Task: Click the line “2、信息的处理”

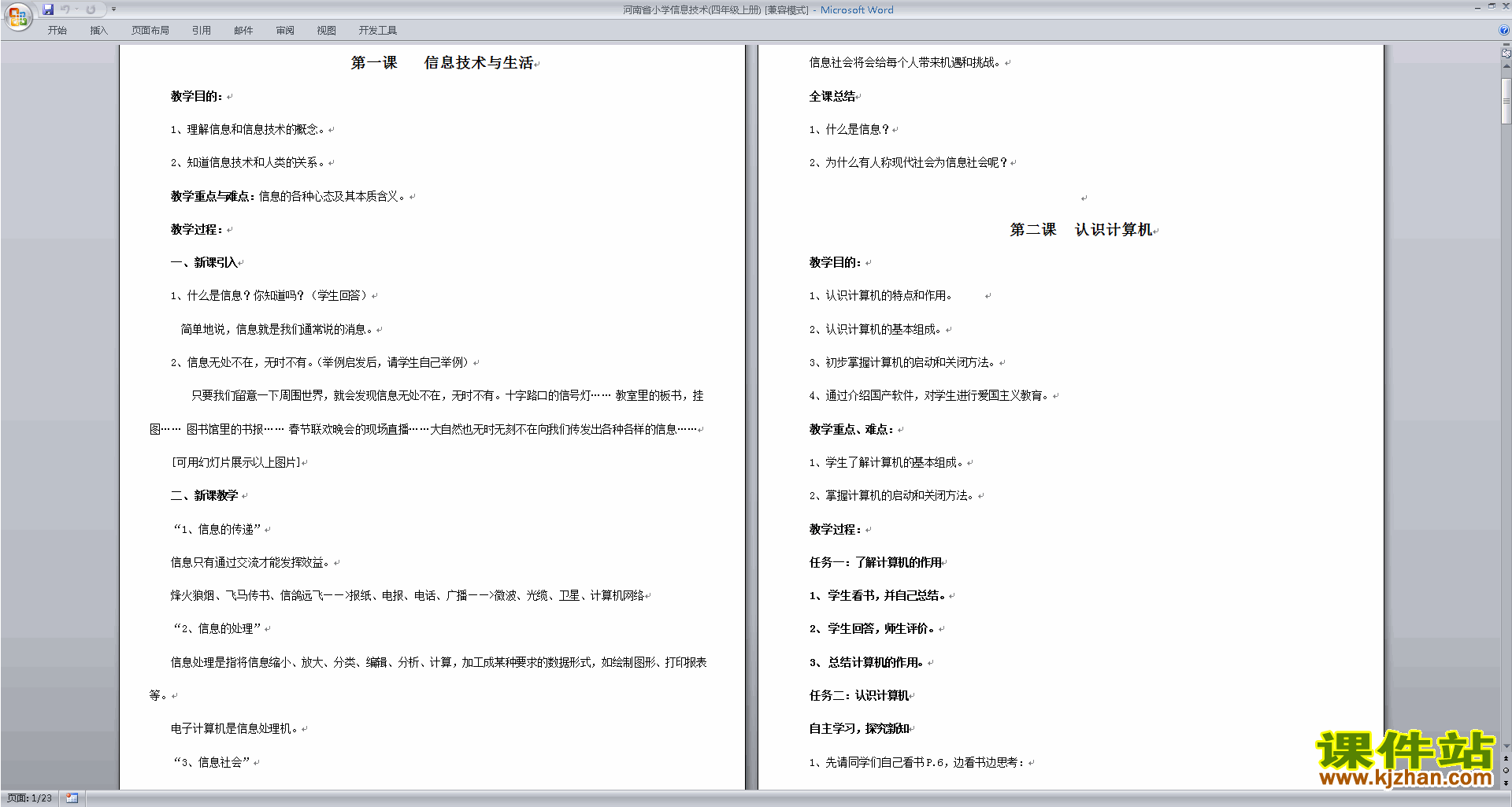Action: [217, 629]
